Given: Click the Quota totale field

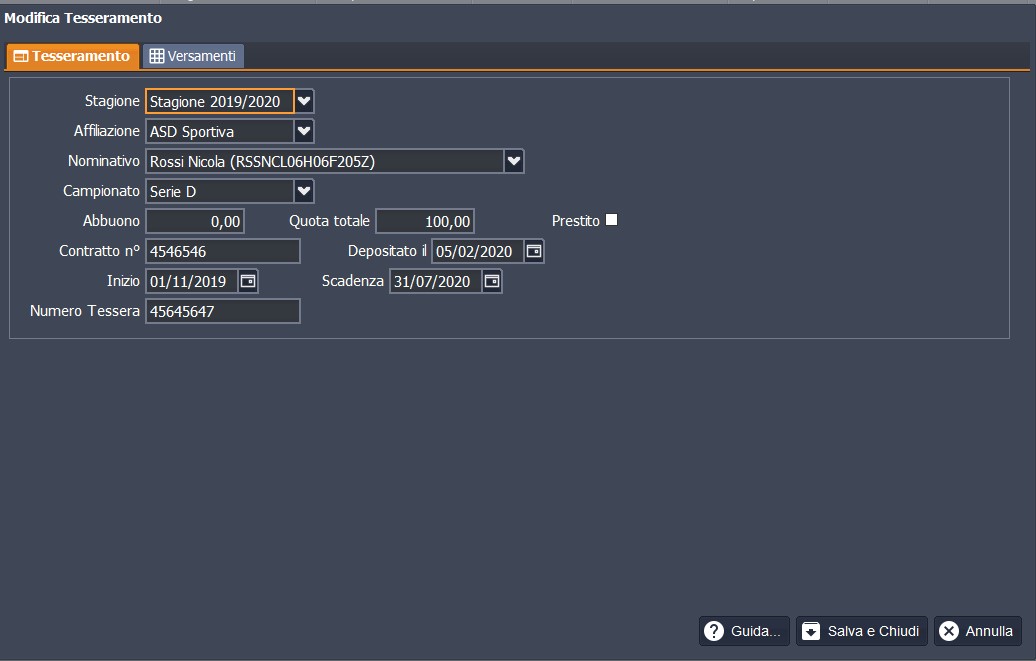Looking at the screenshot, I should (425, 221).
